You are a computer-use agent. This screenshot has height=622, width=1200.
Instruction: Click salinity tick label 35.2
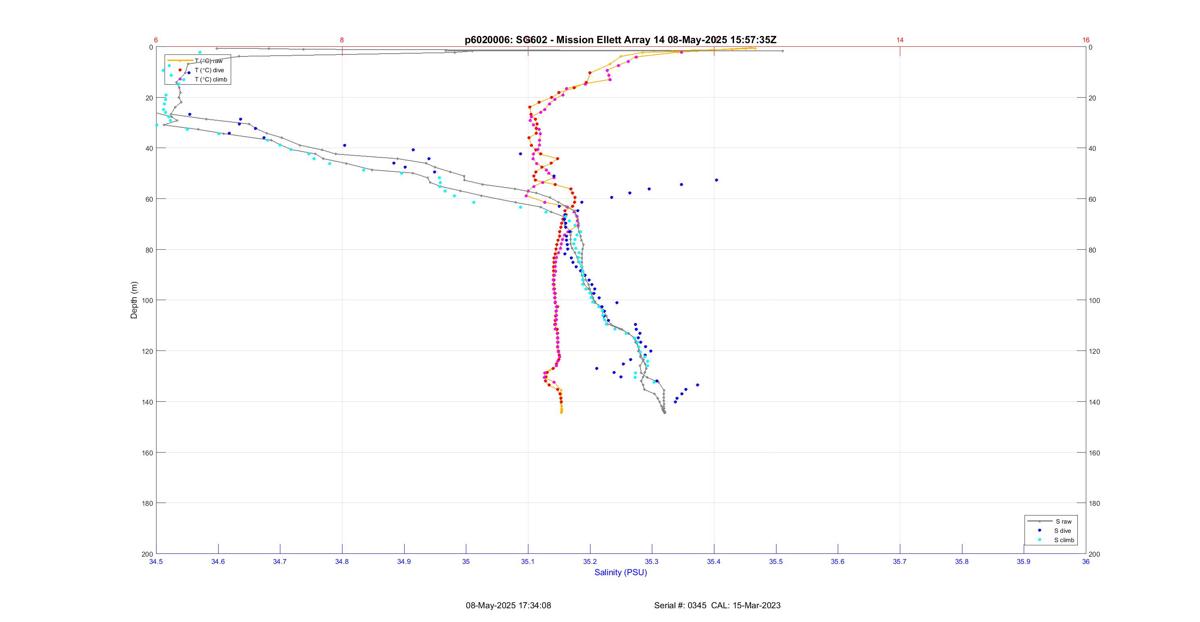590,562
